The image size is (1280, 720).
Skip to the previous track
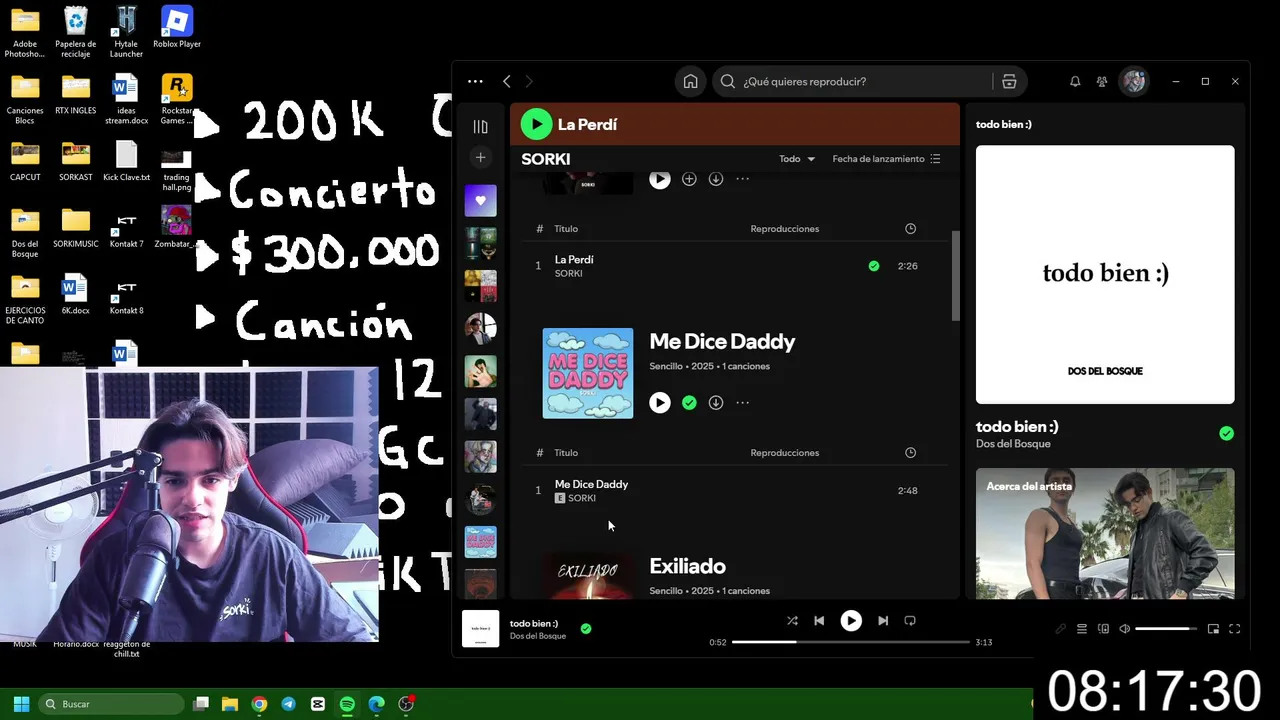(x=819, y=621)
